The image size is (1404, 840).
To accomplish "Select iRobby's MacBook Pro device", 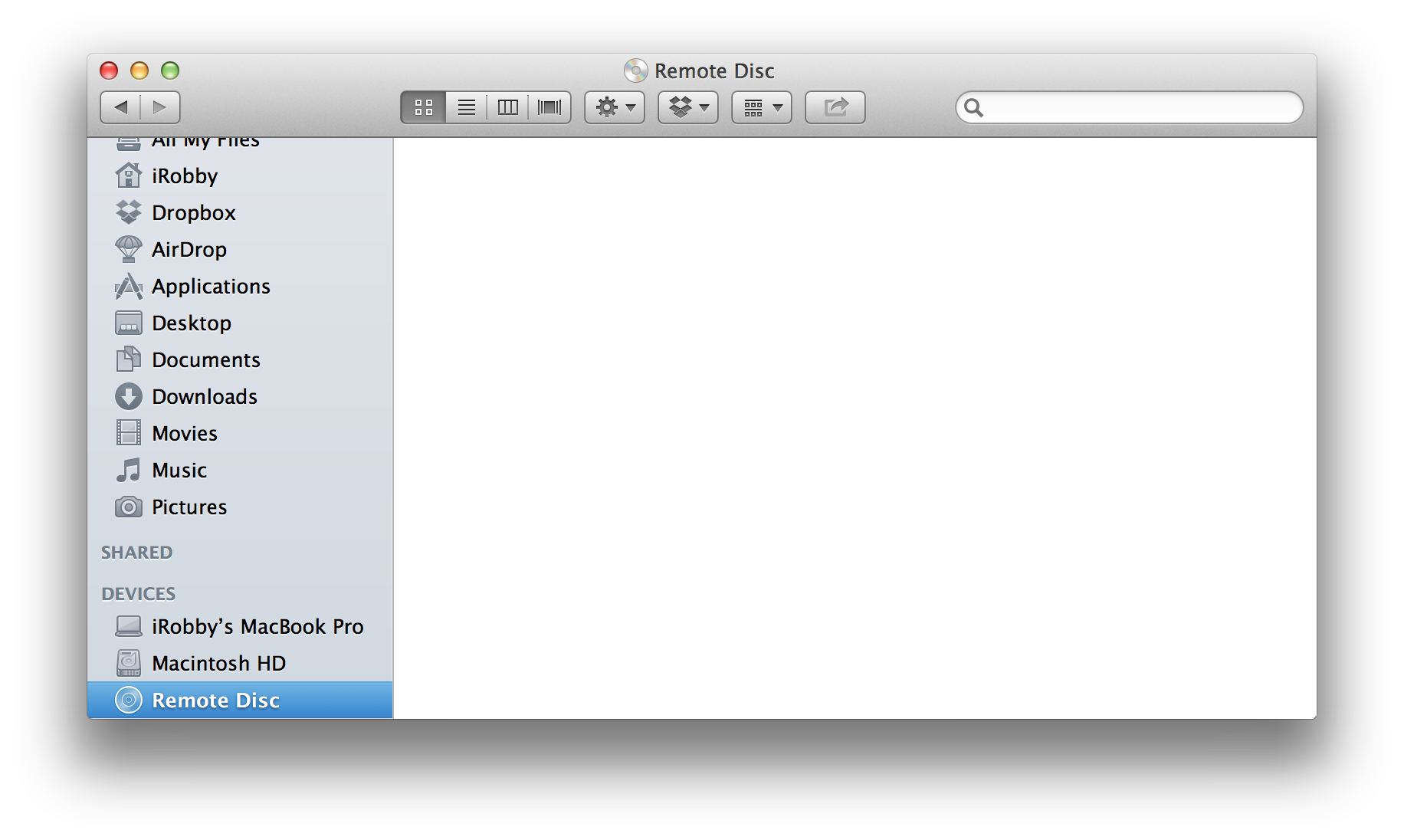I will [240, 627].
